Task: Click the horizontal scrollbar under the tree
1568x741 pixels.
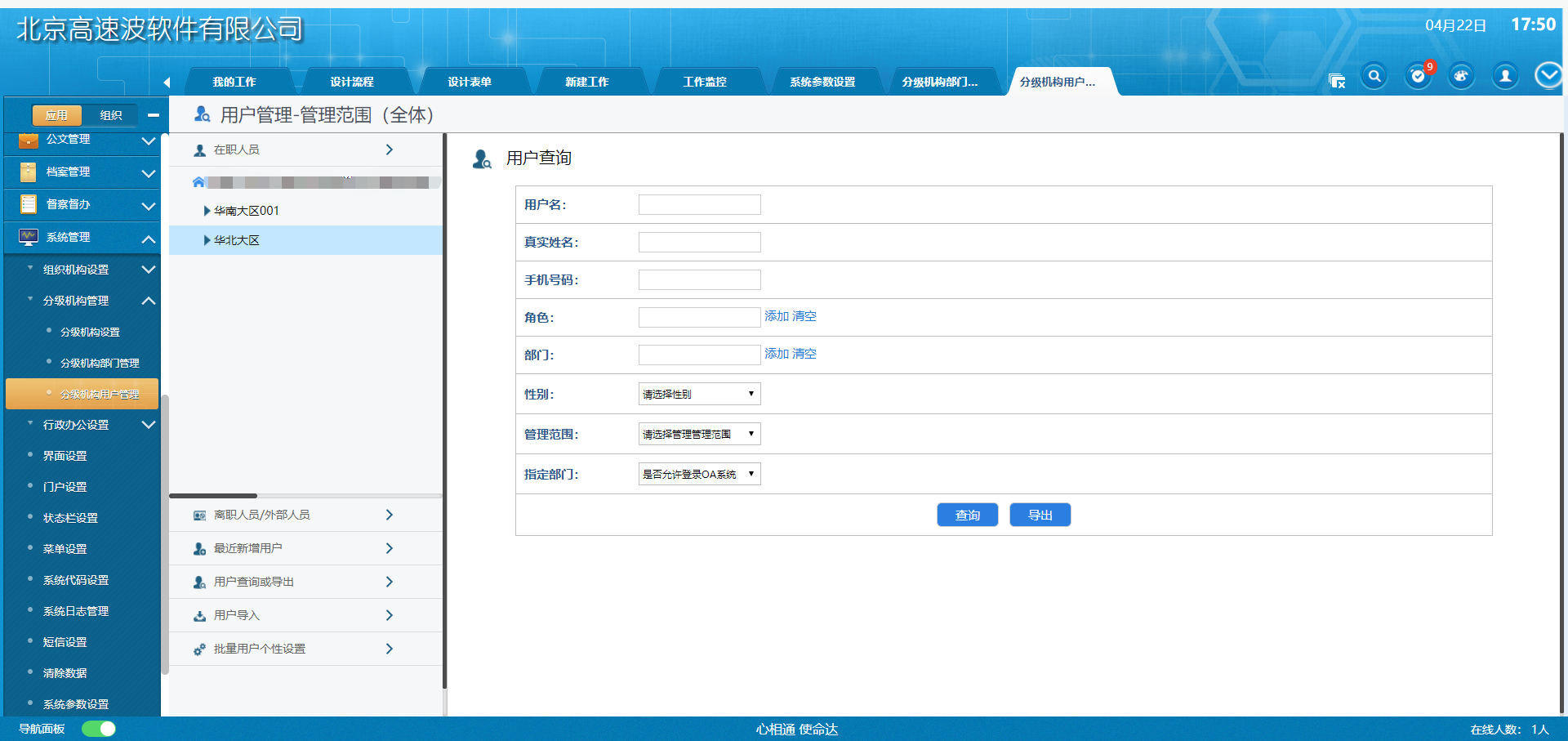Action: [213, 496]
